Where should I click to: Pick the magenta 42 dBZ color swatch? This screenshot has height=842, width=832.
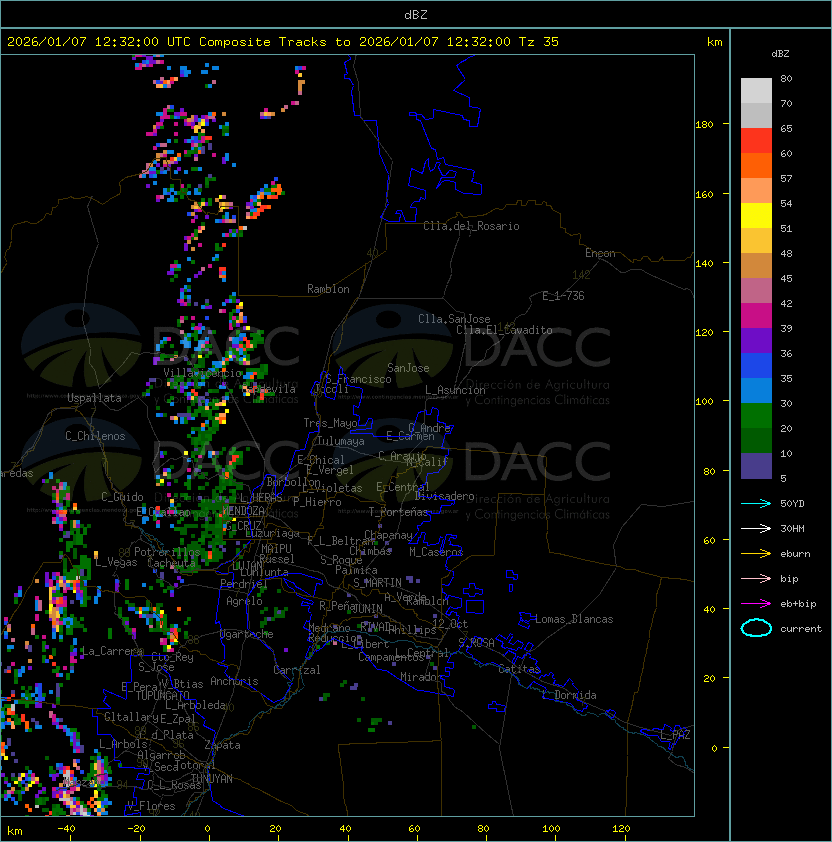(756, 316)
